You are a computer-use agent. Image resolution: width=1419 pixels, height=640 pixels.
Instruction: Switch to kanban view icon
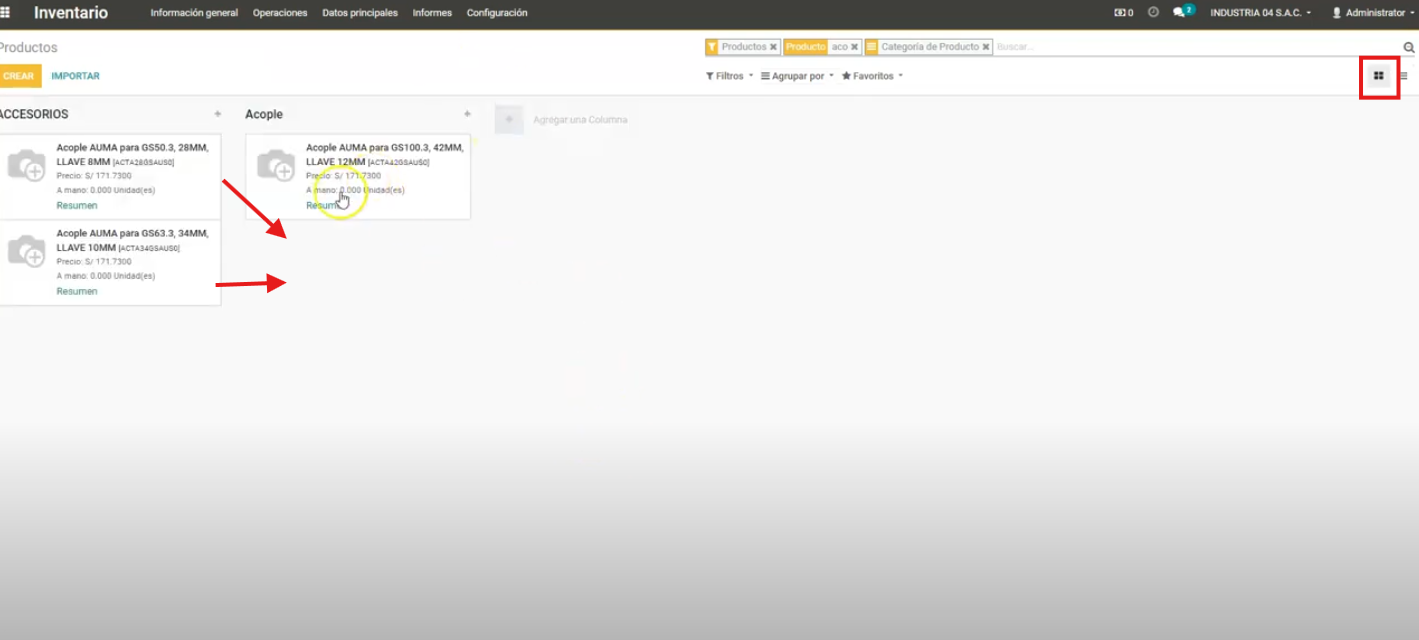(1378, 76)
